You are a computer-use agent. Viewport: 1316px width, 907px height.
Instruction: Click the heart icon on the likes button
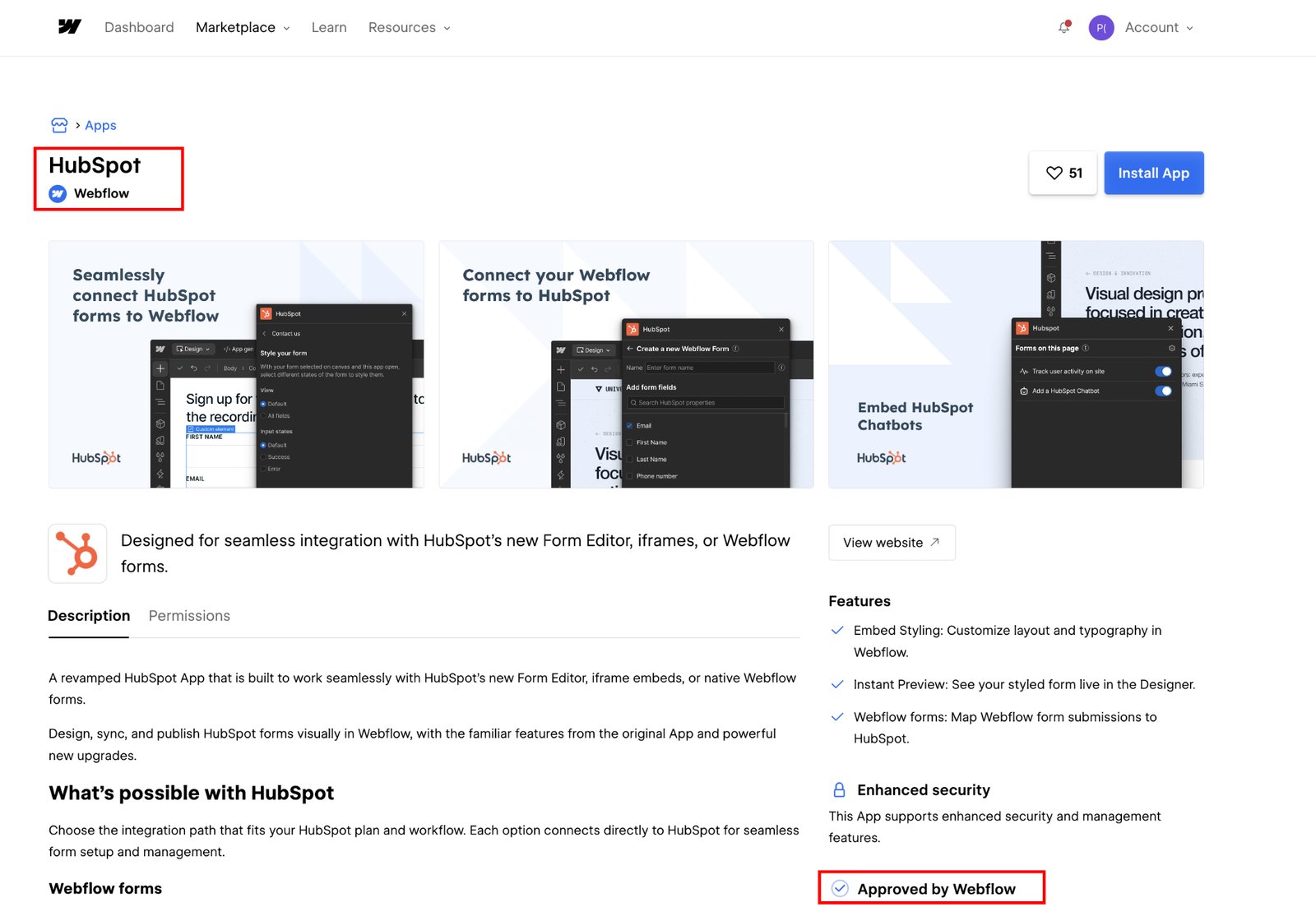click(x=1054, y=173)
